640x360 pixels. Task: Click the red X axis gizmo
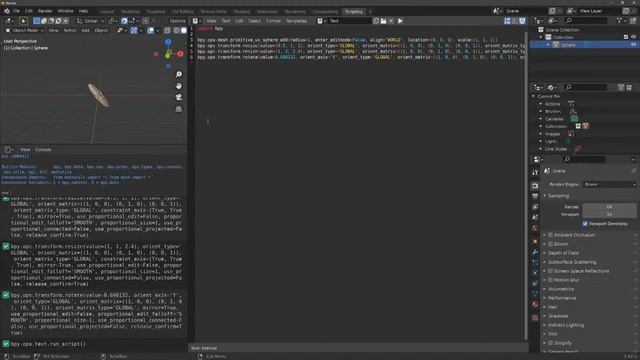[180, 54]
